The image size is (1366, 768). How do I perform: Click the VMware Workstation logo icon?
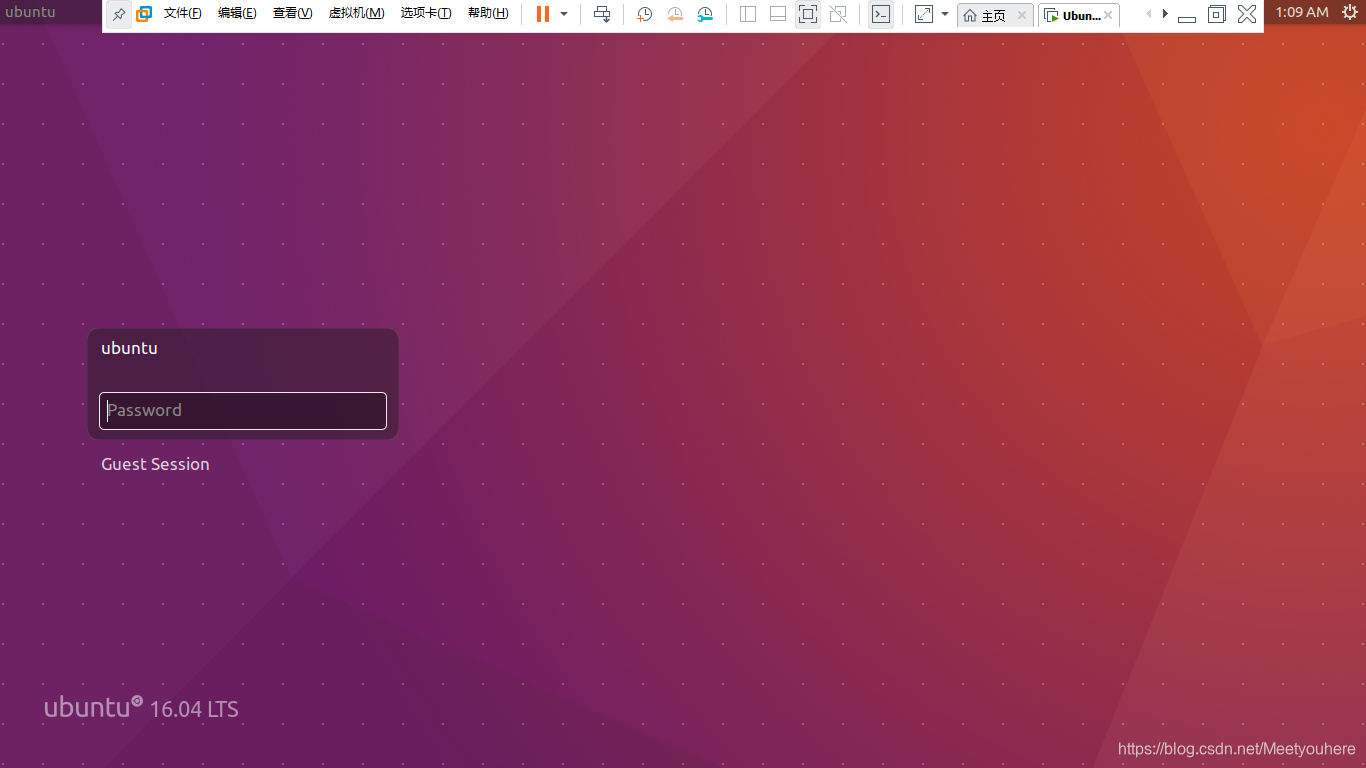click(x=144, y=14)
